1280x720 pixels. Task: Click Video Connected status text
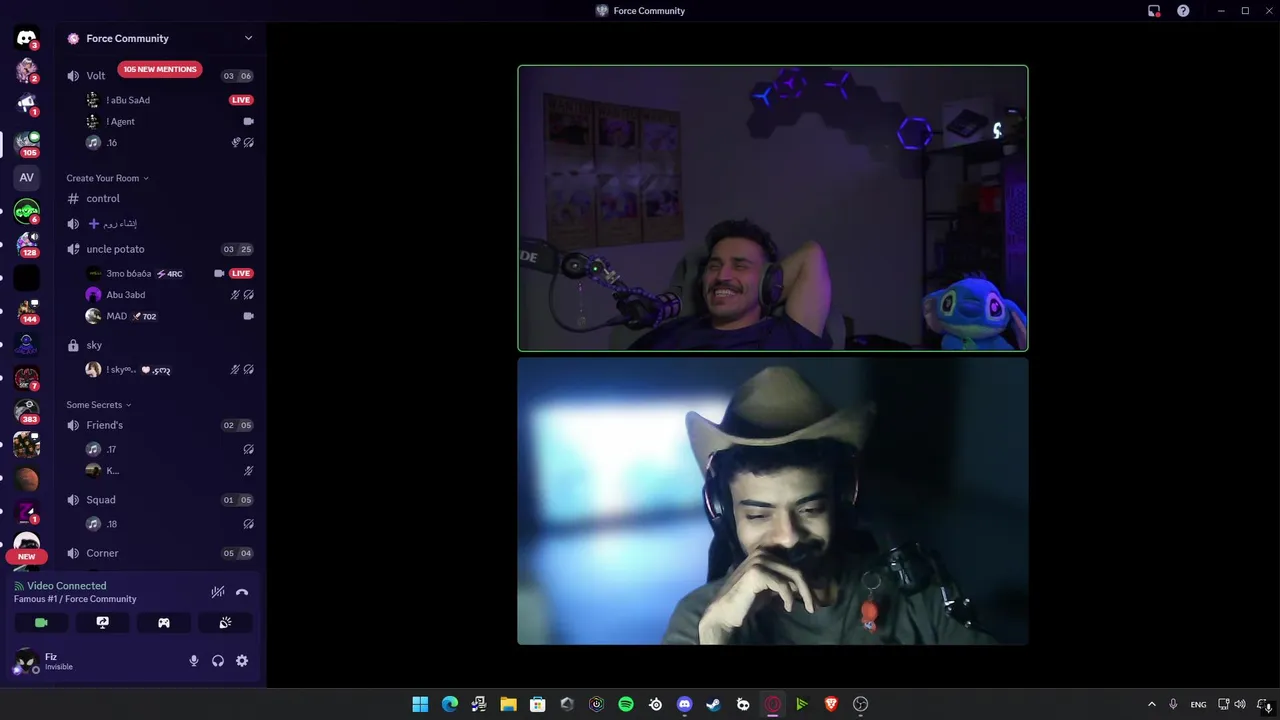[66, 586]
